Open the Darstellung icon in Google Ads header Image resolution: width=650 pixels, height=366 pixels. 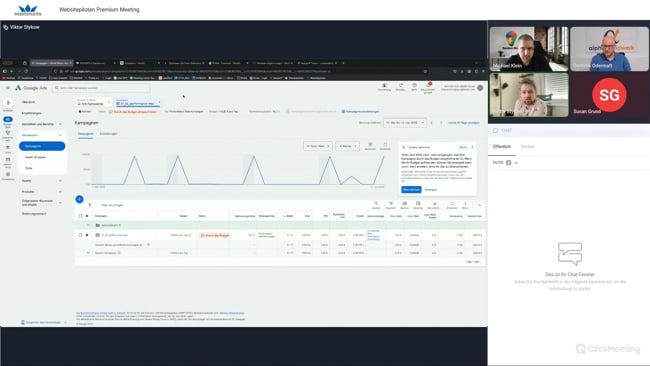click(x=384, y=85)
